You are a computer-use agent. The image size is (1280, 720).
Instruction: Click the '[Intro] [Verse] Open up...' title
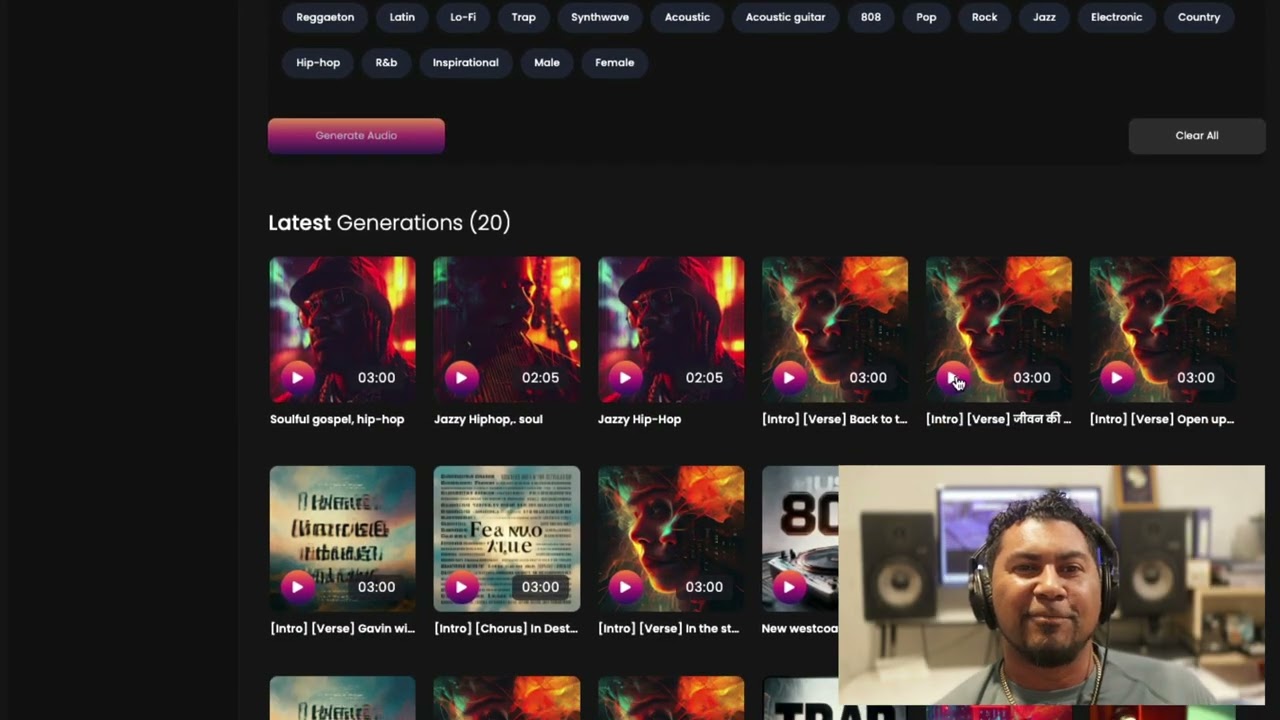(1162, 419)
